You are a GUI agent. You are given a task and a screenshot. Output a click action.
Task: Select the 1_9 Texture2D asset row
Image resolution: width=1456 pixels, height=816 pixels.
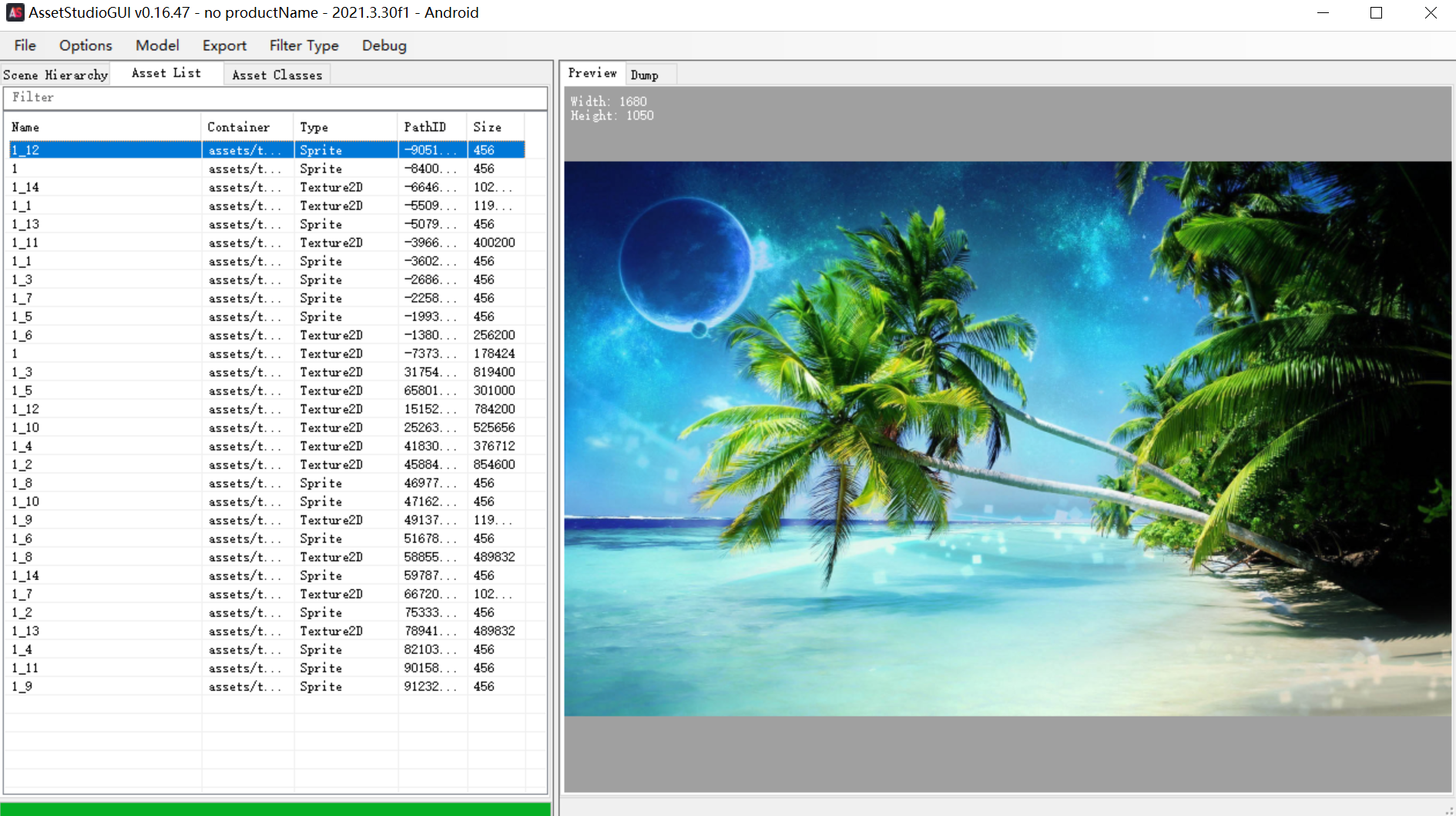coord(267,520)
